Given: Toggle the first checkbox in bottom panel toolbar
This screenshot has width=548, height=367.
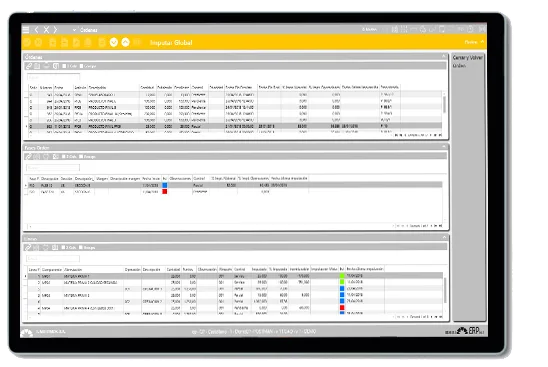Looking at the screenshot, I should click(64, 247).
